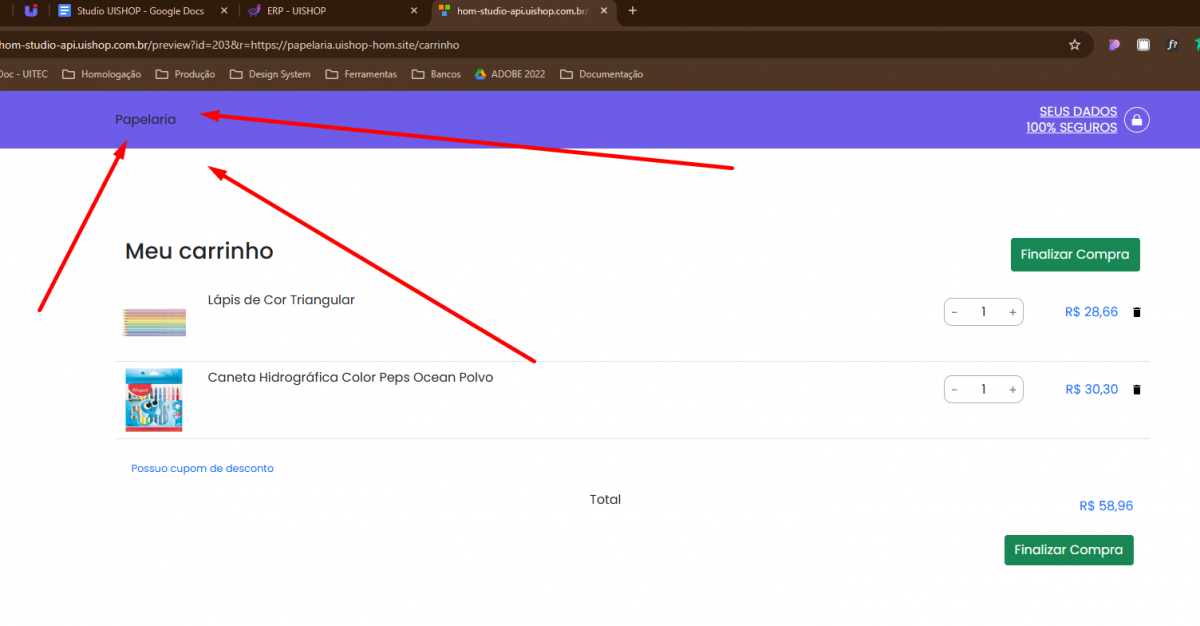Bookmark this page with the star icon

click(1075, 45)
